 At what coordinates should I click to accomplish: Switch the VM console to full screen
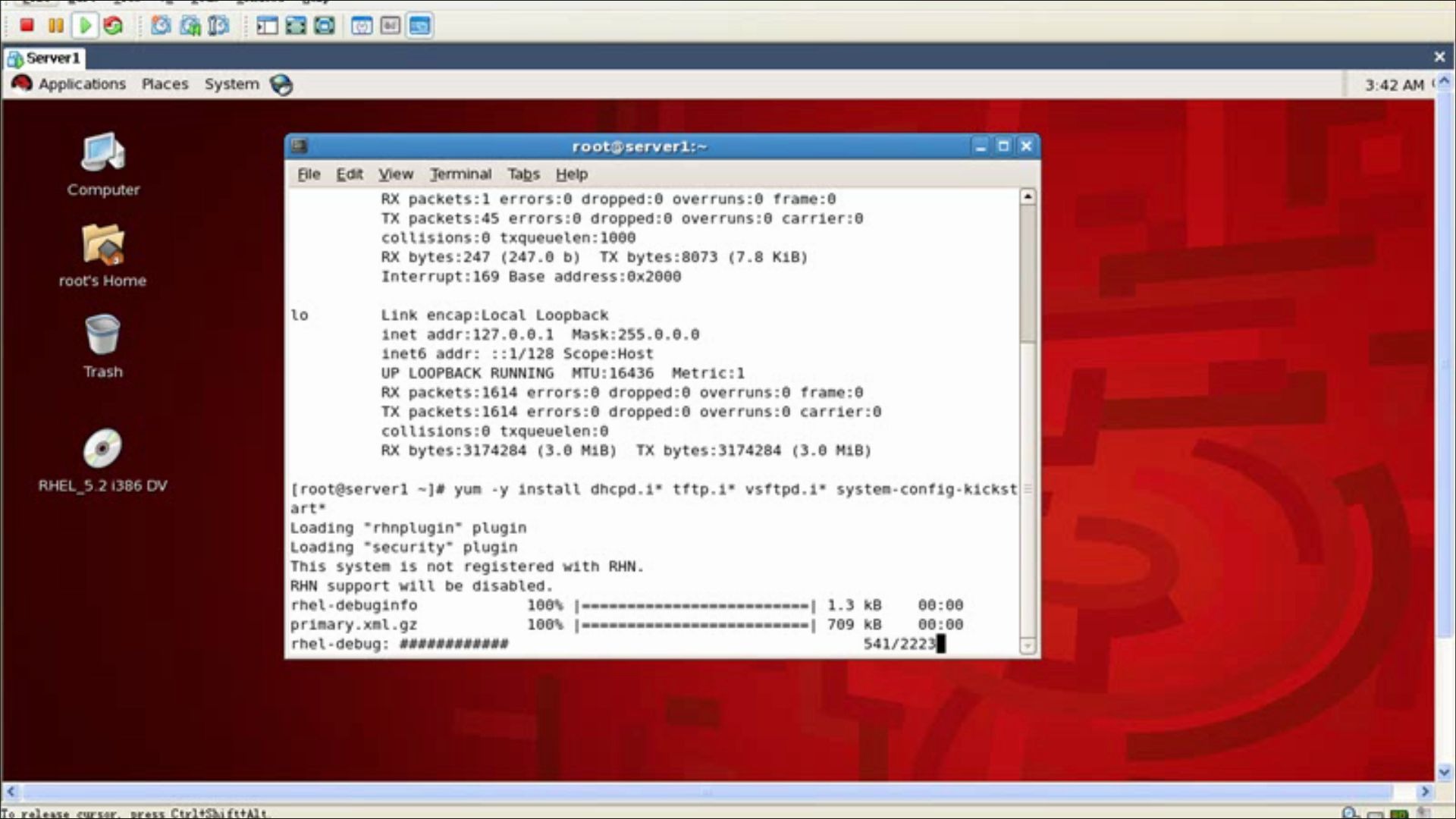(x=296, y=25)
